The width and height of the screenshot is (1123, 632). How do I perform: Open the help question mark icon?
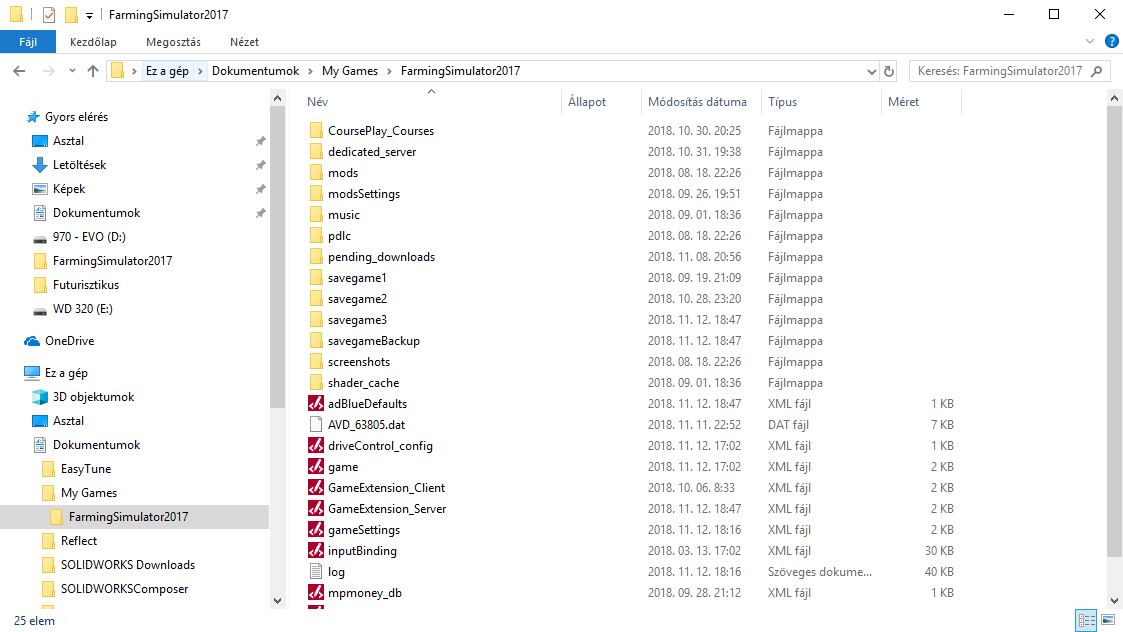click(1112, 42)
